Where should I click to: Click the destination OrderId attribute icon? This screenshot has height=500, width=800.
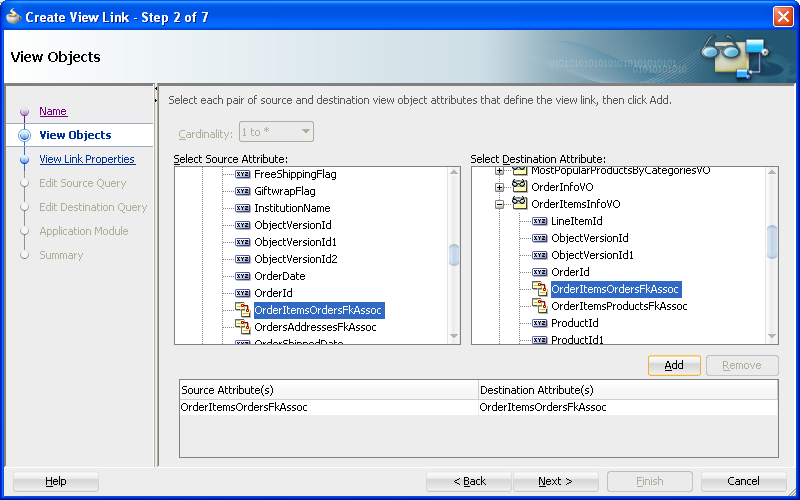pos(539,272)
